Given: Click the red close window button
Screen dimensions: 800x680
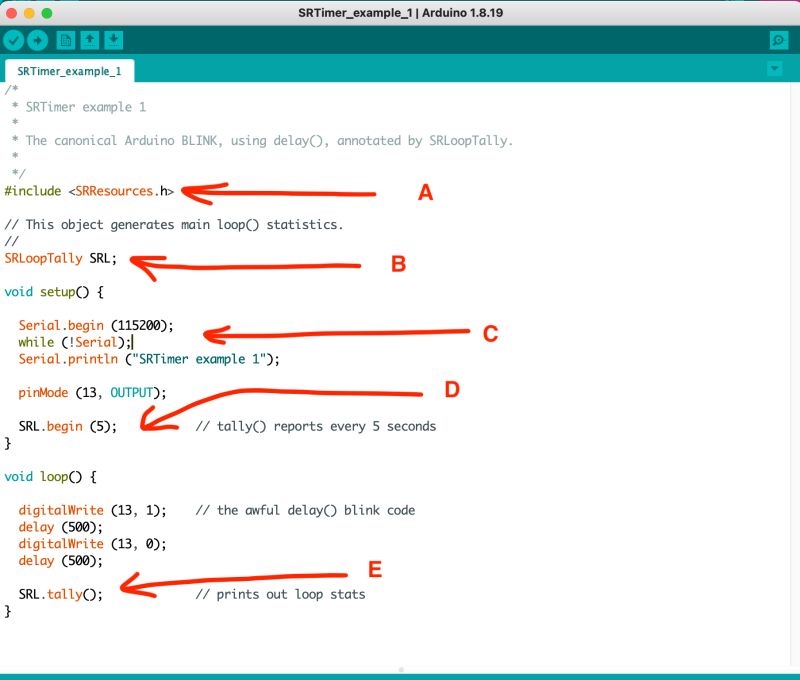Looking at the screenshot, I should pyautogui.click(x=11, y=13).
